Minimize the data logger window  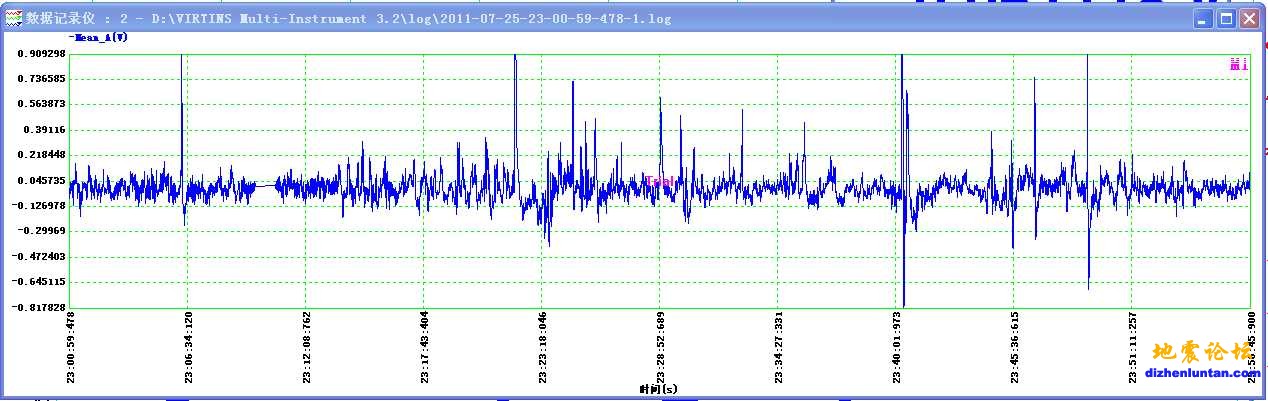(1205, 18)
